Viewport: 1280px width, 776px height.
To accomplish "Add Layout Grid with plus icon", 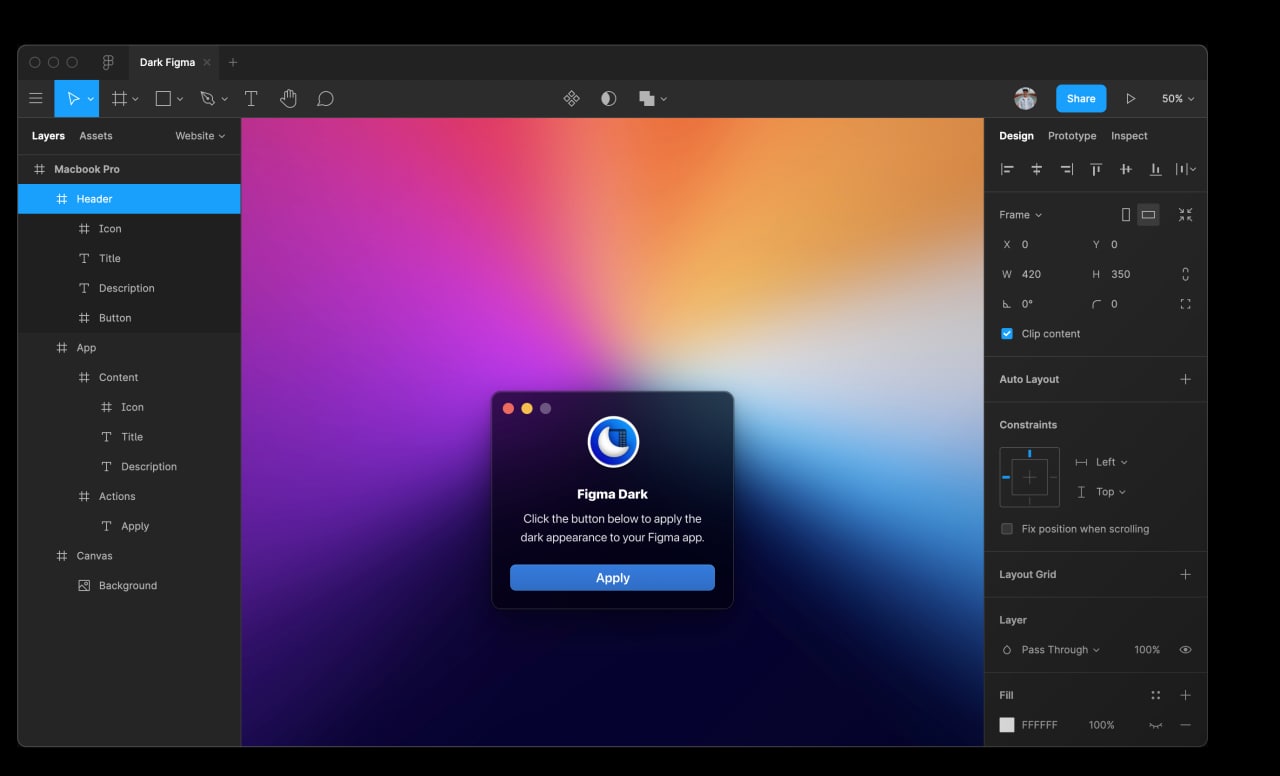I will (1185, 574).
